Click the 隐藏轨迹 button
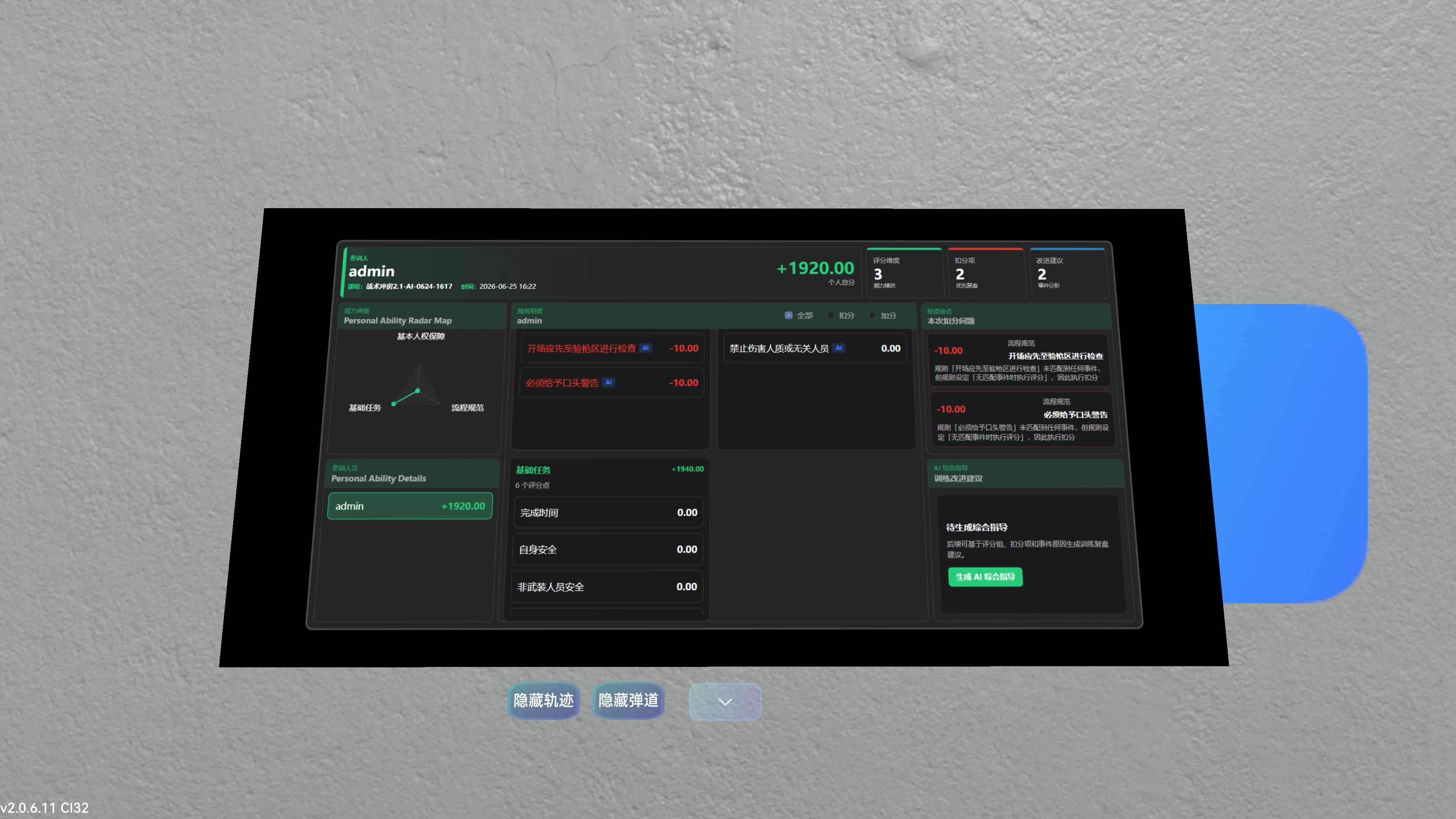Screen dimensions: 1456x819 544,701
